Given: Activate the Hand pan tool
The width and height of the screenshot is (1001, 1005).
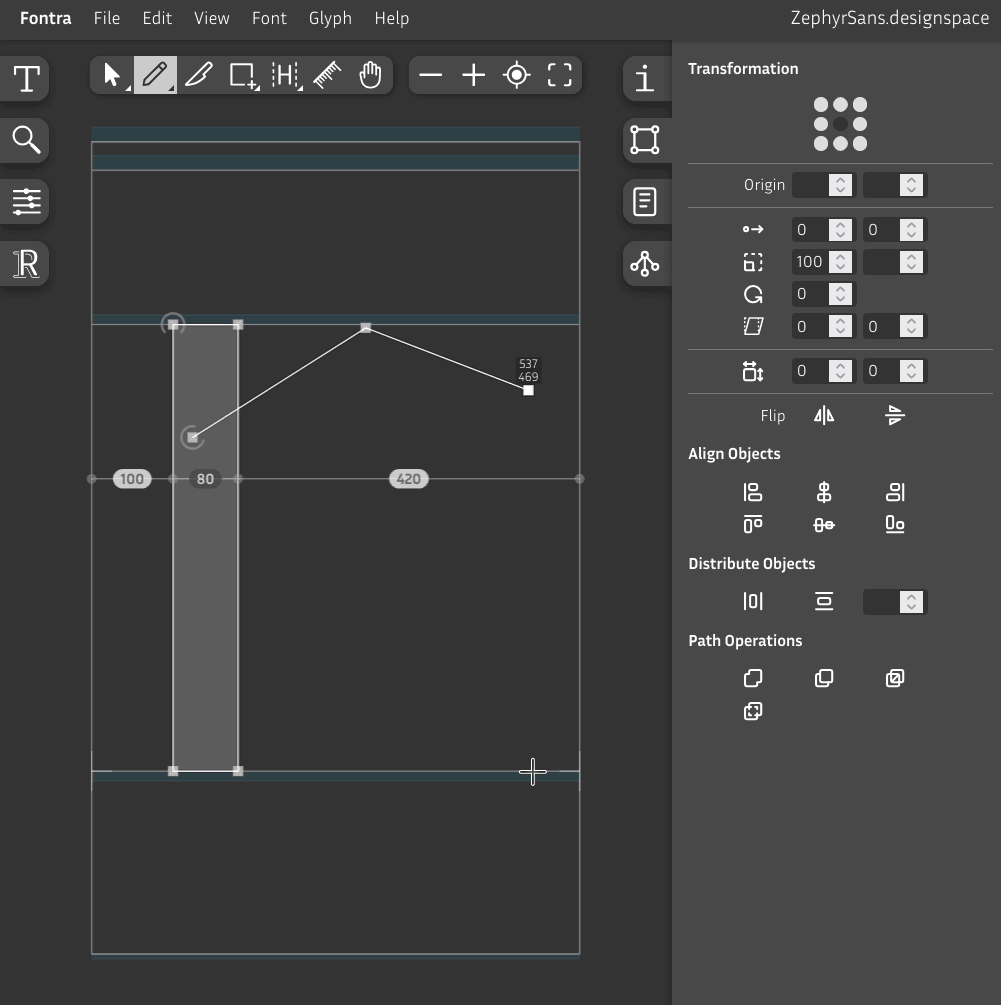Looking at the screenshot, I should [x=370, y=75].
